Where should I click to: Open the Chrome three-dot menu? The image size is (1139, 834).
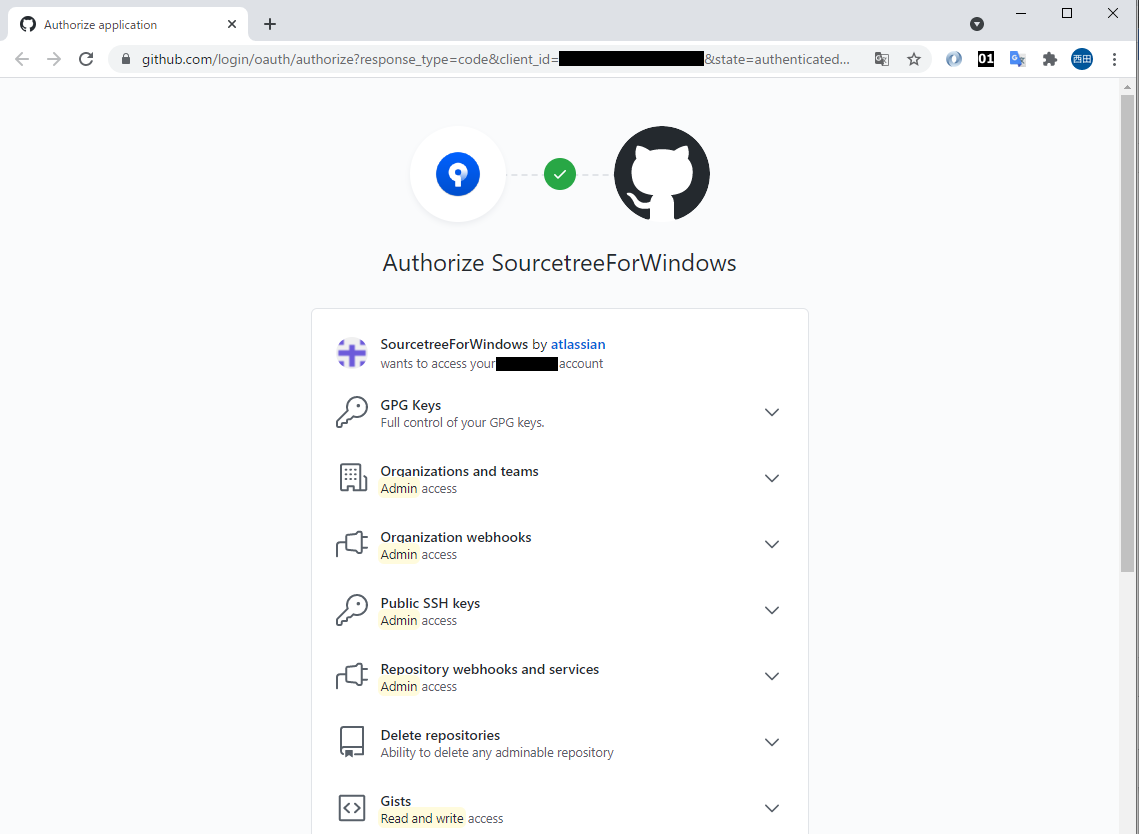[1115, 59]
